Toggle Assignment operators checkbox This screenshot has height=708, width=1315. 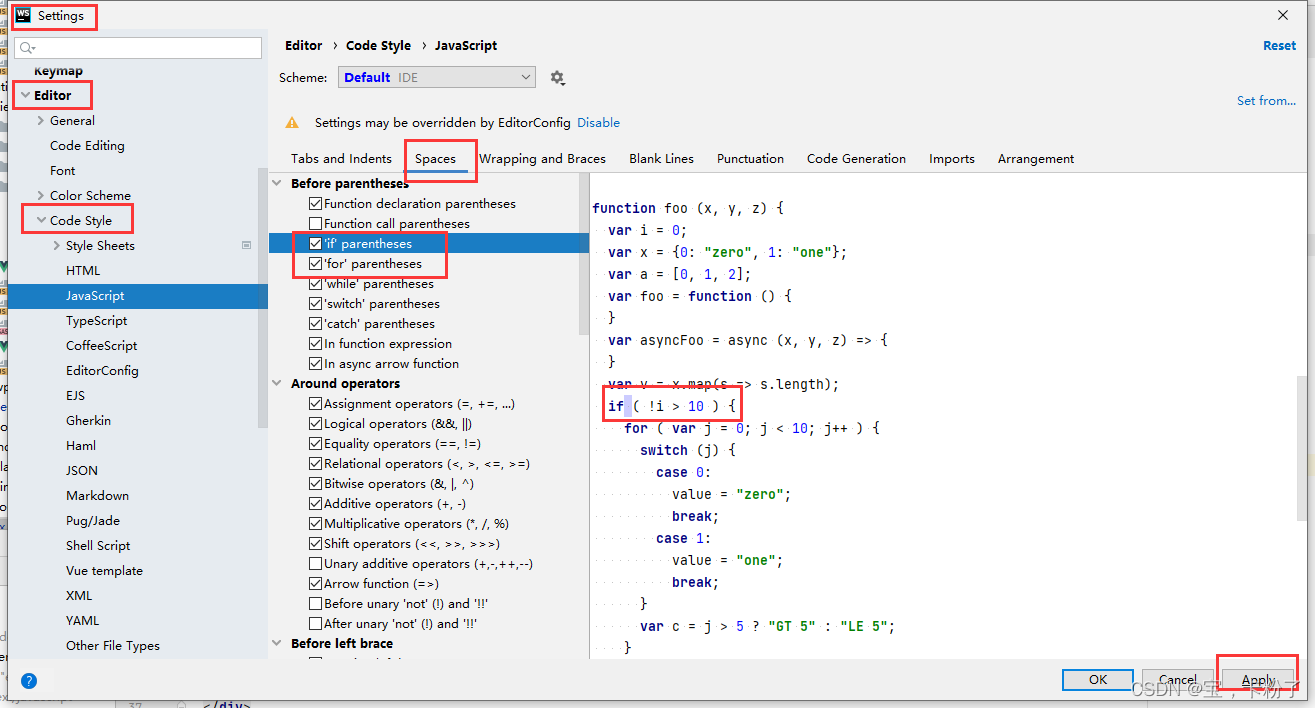[316, 404]
